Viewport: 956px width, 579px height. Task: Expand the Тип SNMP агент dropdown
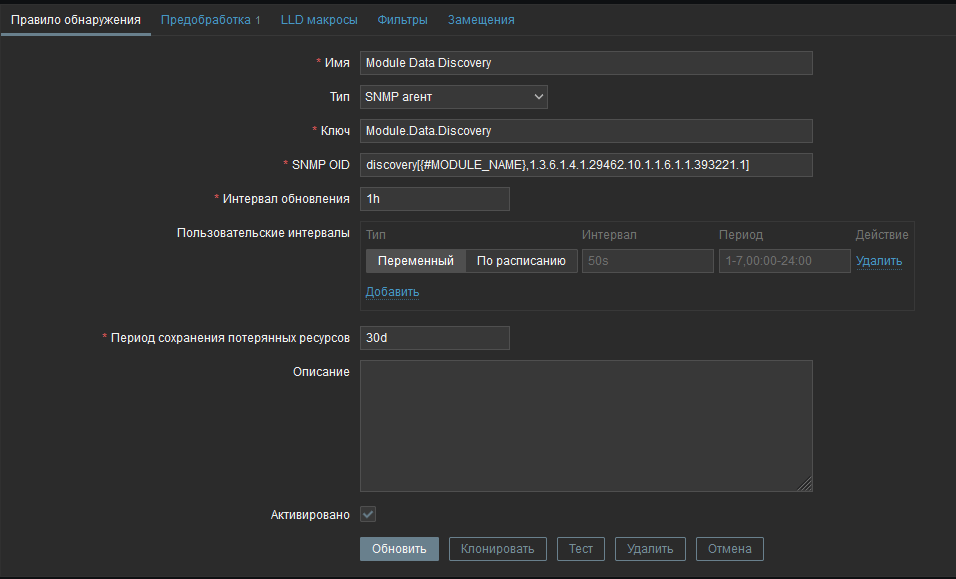pyautogui.click(x=454, y=97)
